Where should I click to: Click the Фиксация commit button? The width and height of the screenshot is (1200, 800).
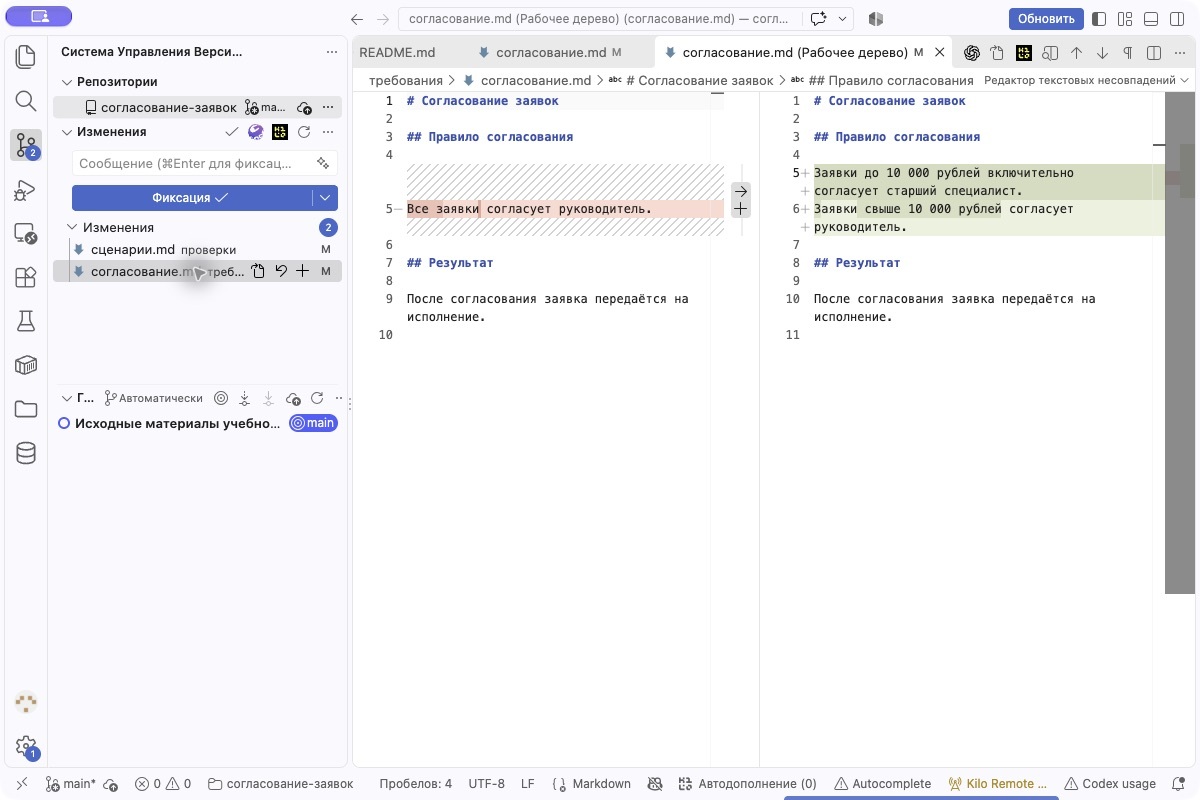click(191, 198)
